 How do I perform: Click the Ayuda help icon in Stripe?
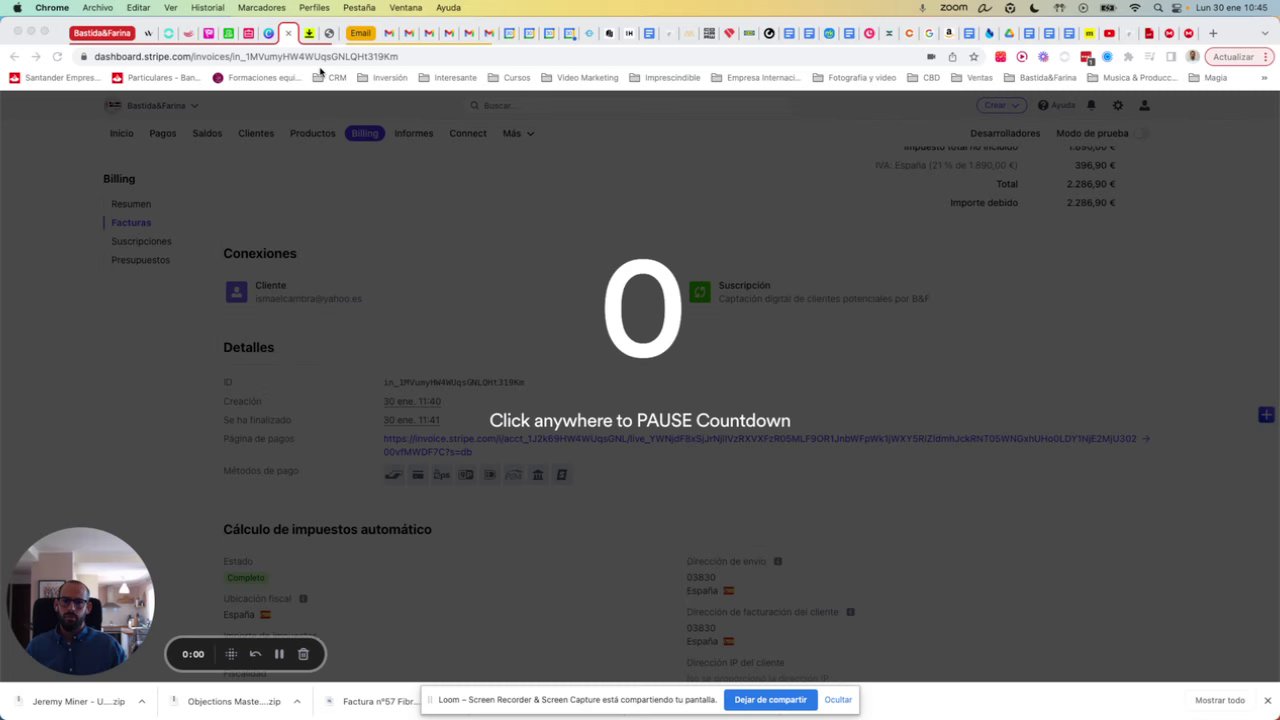pyautogui.click(x=1043, y=105)
